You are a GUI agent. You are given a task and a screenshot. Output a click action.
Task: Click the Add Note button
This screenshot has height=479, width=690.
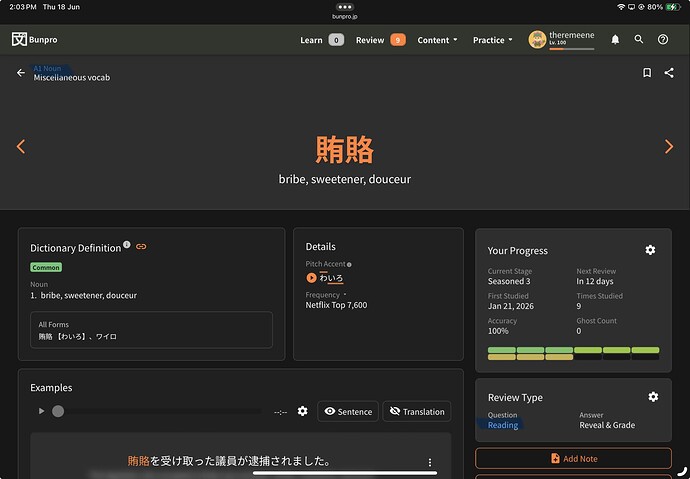[x=573, y=458]
